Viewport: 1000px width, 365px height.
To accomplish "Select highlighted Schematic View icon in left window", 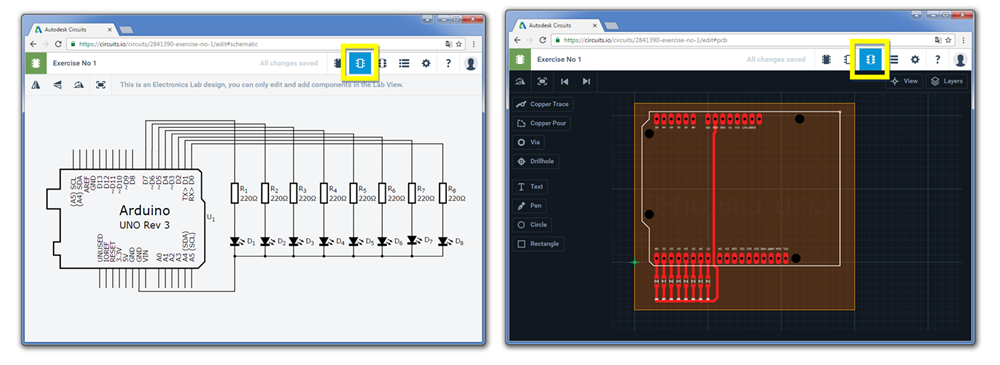I will tap(360, 63).
